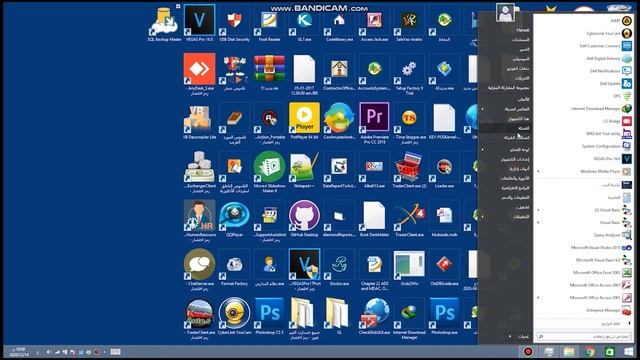Expand Windows Media Player submenu arrow
Viewport: 640px width, 360px height.
(x=538, y=171)
